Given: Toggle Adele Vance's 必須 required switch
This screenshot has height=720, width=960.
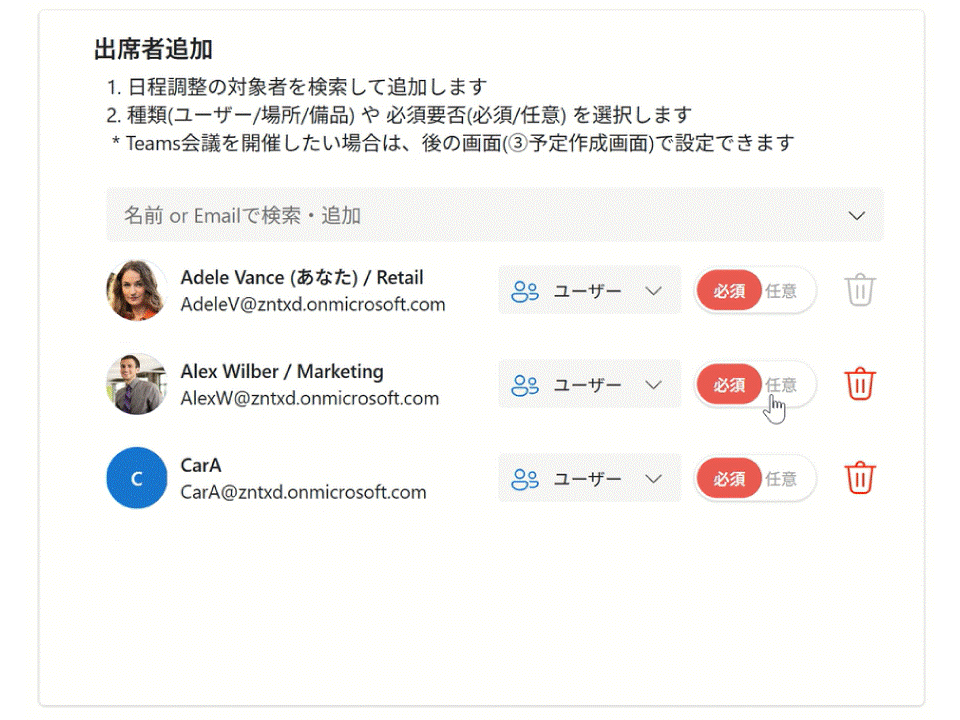Looking at the screenshot, I should tap(729, 291).
